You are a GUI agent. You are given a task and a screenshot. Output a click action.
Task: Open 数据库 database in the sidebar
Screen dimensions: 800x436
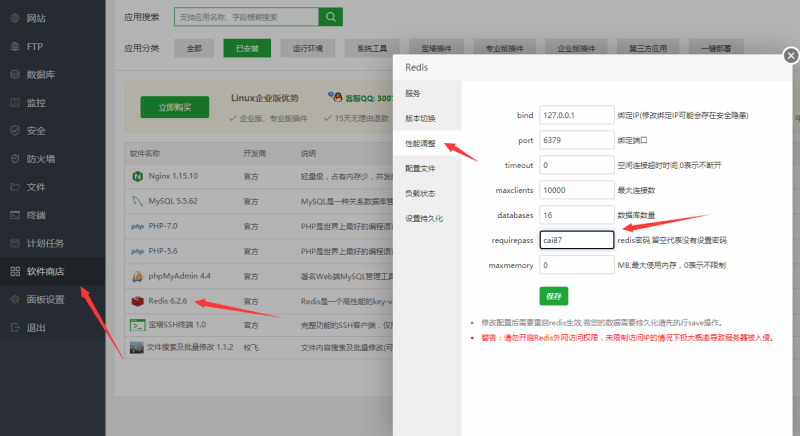[40, 74]
